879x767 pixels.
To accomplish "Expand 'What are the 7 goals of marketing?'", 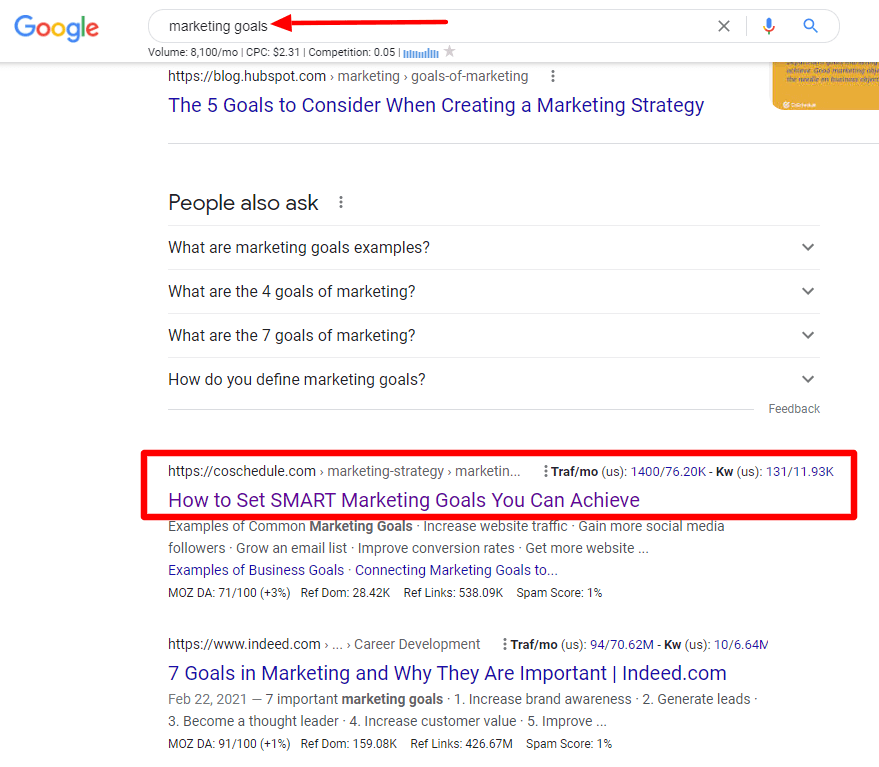I will [x=493, y=335].
